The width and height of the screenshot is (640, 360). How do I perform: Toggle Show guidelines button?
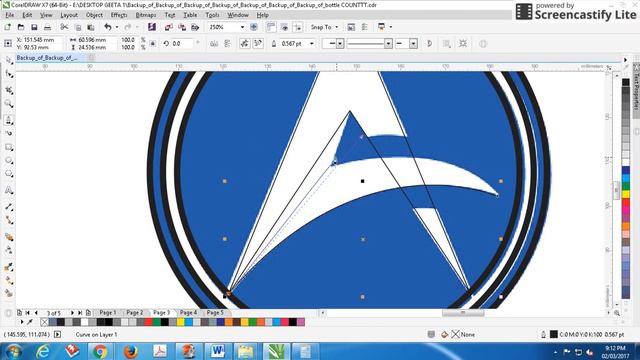click(298, 27)
